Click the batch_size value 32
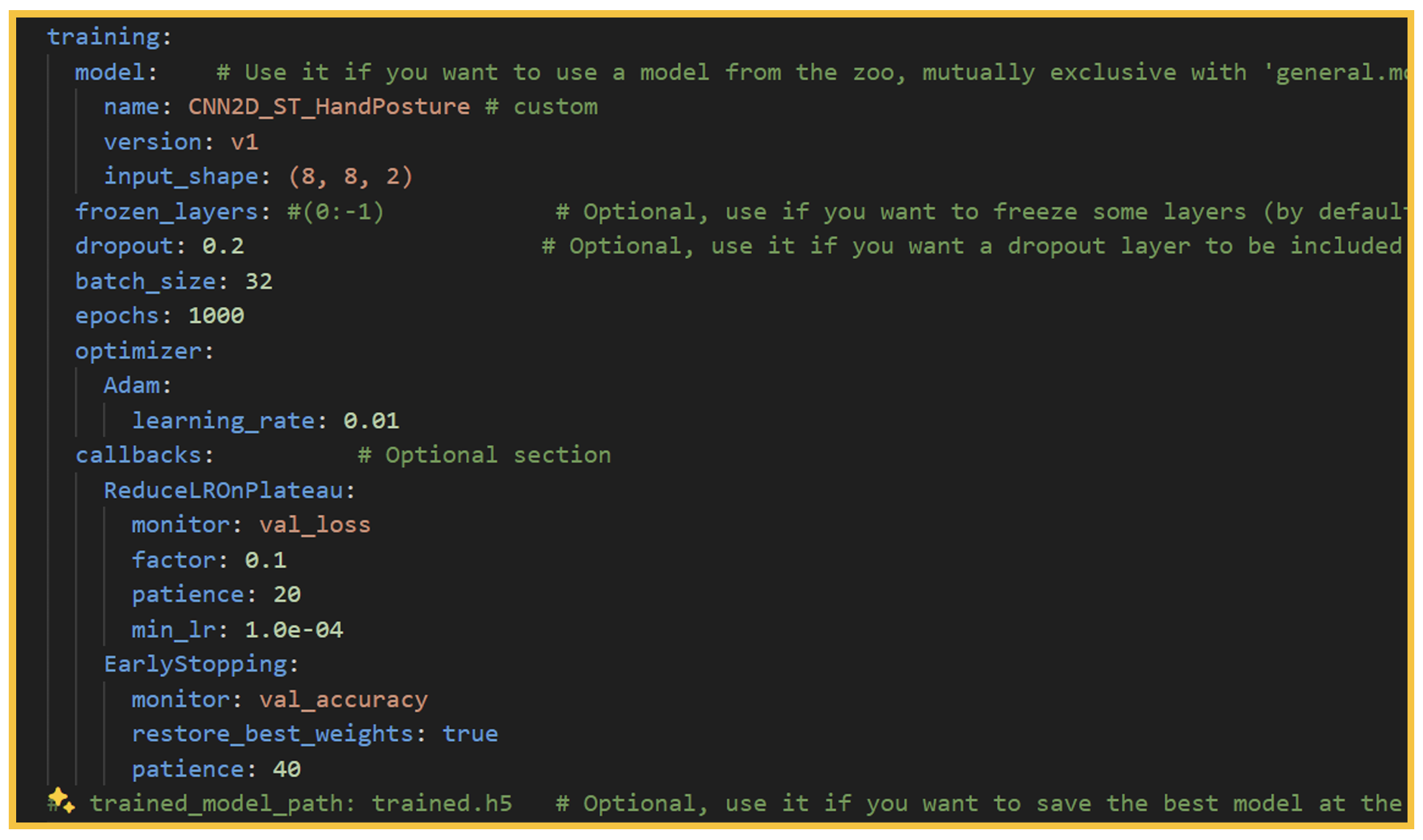 [x=258, y=281]
